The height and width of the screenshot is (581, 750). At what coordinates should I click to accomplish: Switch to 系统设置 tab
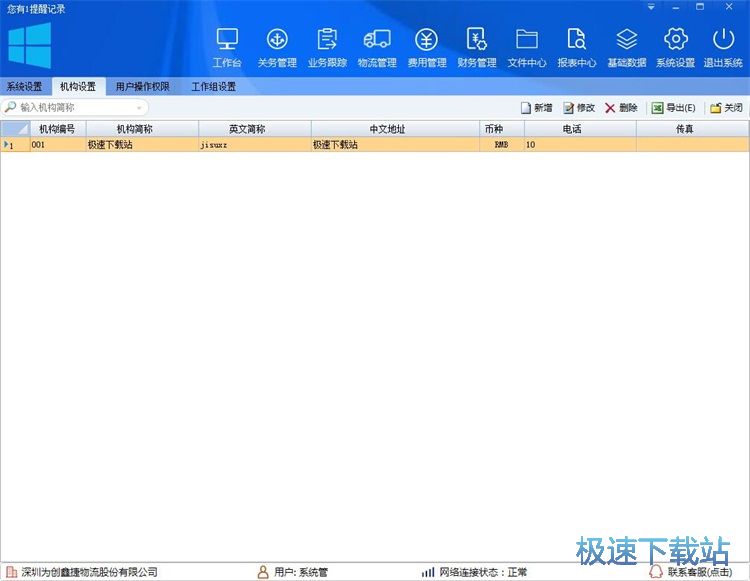click(x=24, y=87)
